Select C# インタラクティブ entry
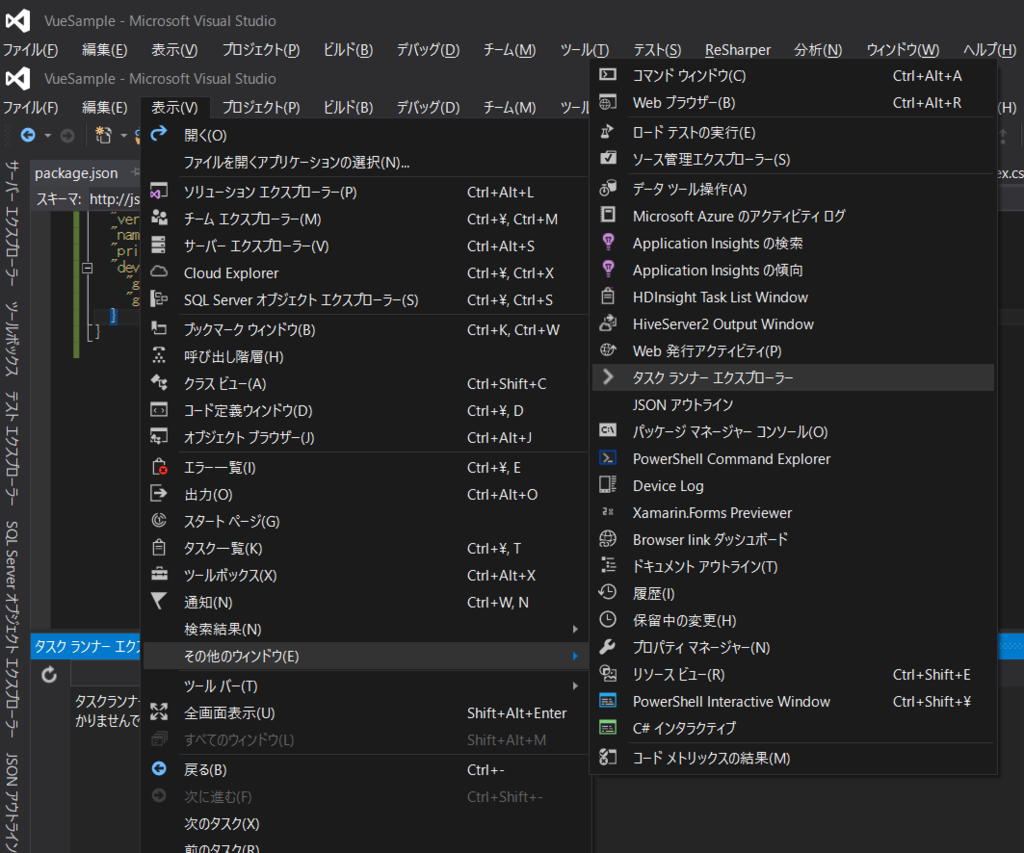This screenshot has height=853, width=1024. click(x=793, y=728)
